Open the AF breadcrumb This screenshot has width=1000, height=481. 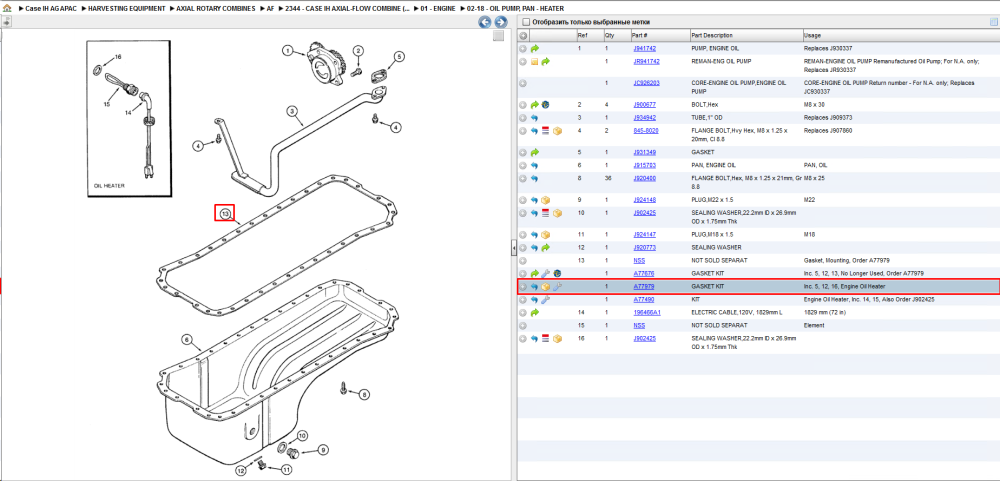[270, 9]
